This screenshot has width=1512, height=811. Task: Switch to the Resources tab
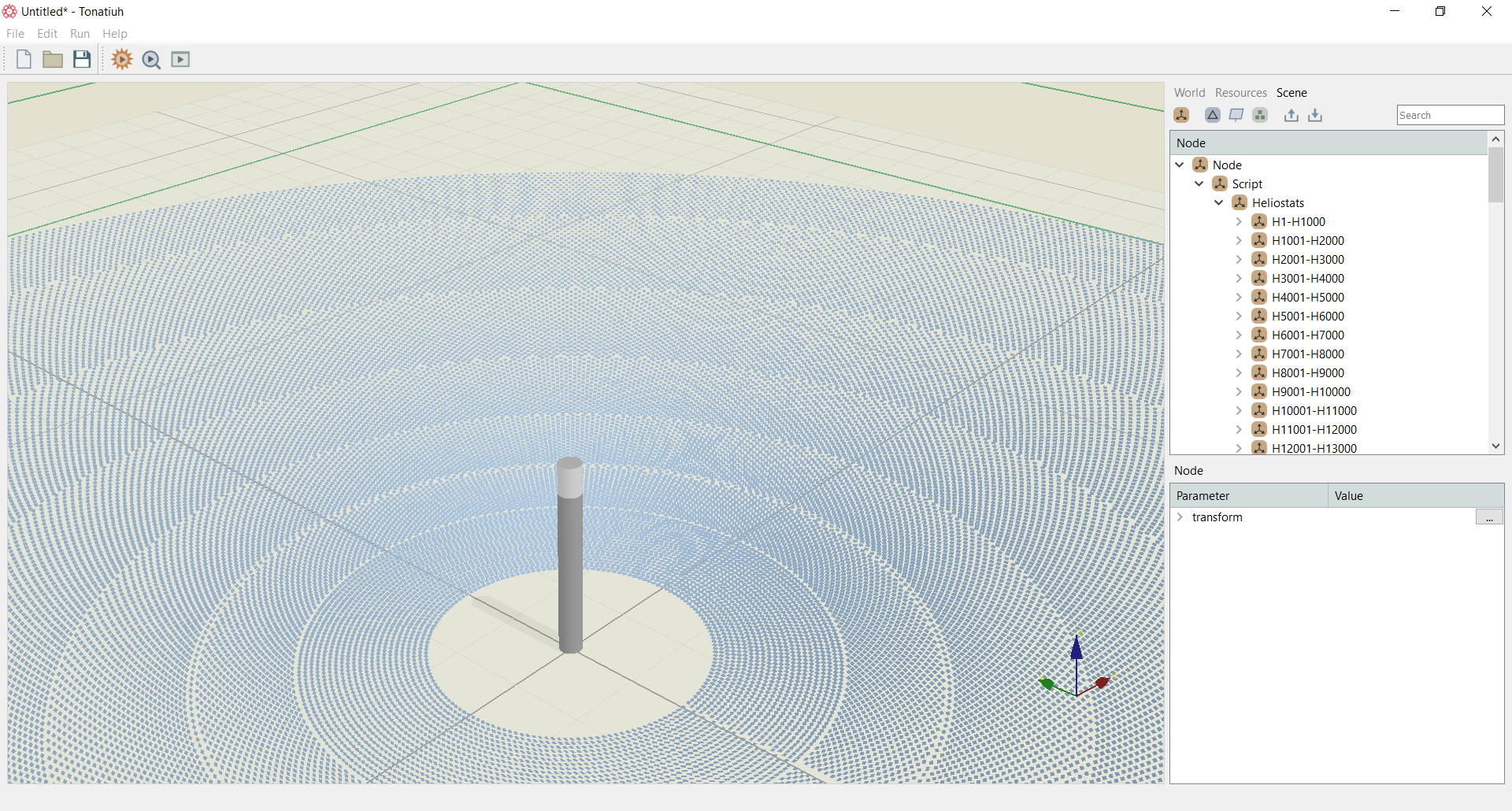tap(1241, 93)
